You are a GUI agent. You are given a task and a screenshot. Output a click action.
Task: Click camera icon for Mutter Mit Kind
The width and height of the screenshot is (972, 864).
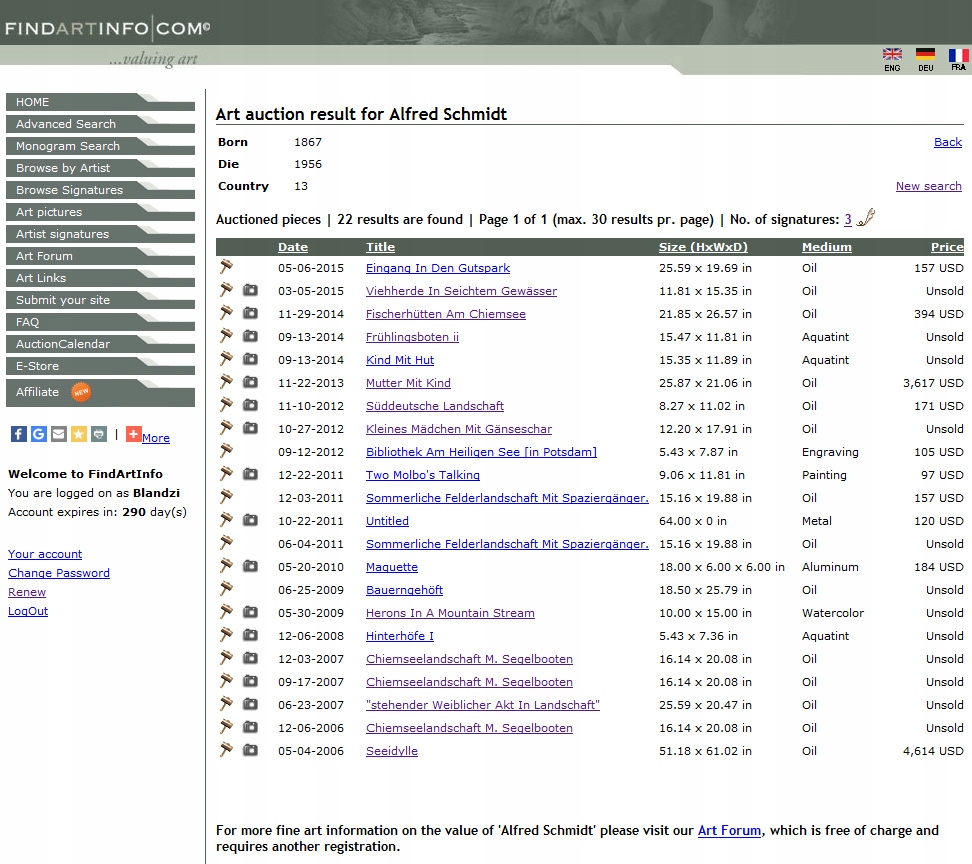click(x=250, y=382)
